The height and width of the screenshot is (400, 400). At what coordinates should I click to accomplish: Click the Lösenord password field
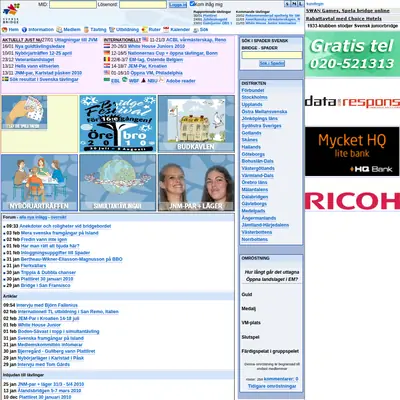pos(143,5)
